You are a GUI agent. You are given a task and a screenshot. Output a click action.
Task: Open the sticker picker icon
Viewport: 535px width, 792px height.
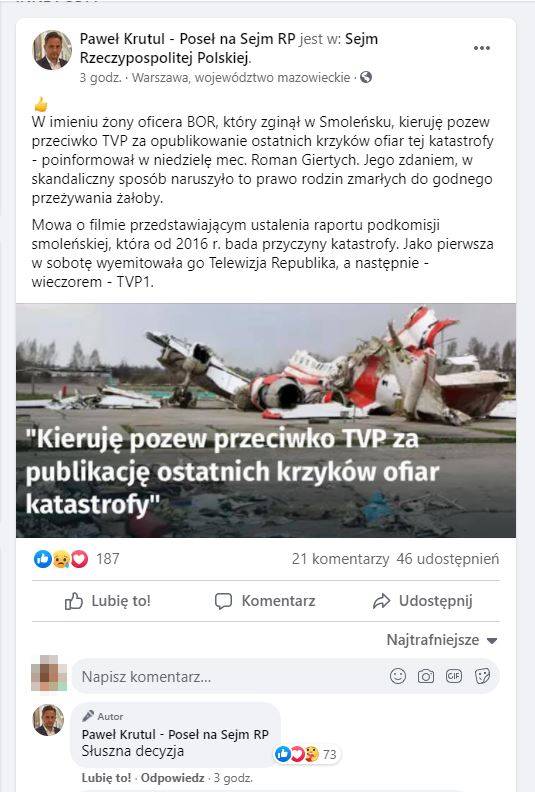click(x=482, y=676)
